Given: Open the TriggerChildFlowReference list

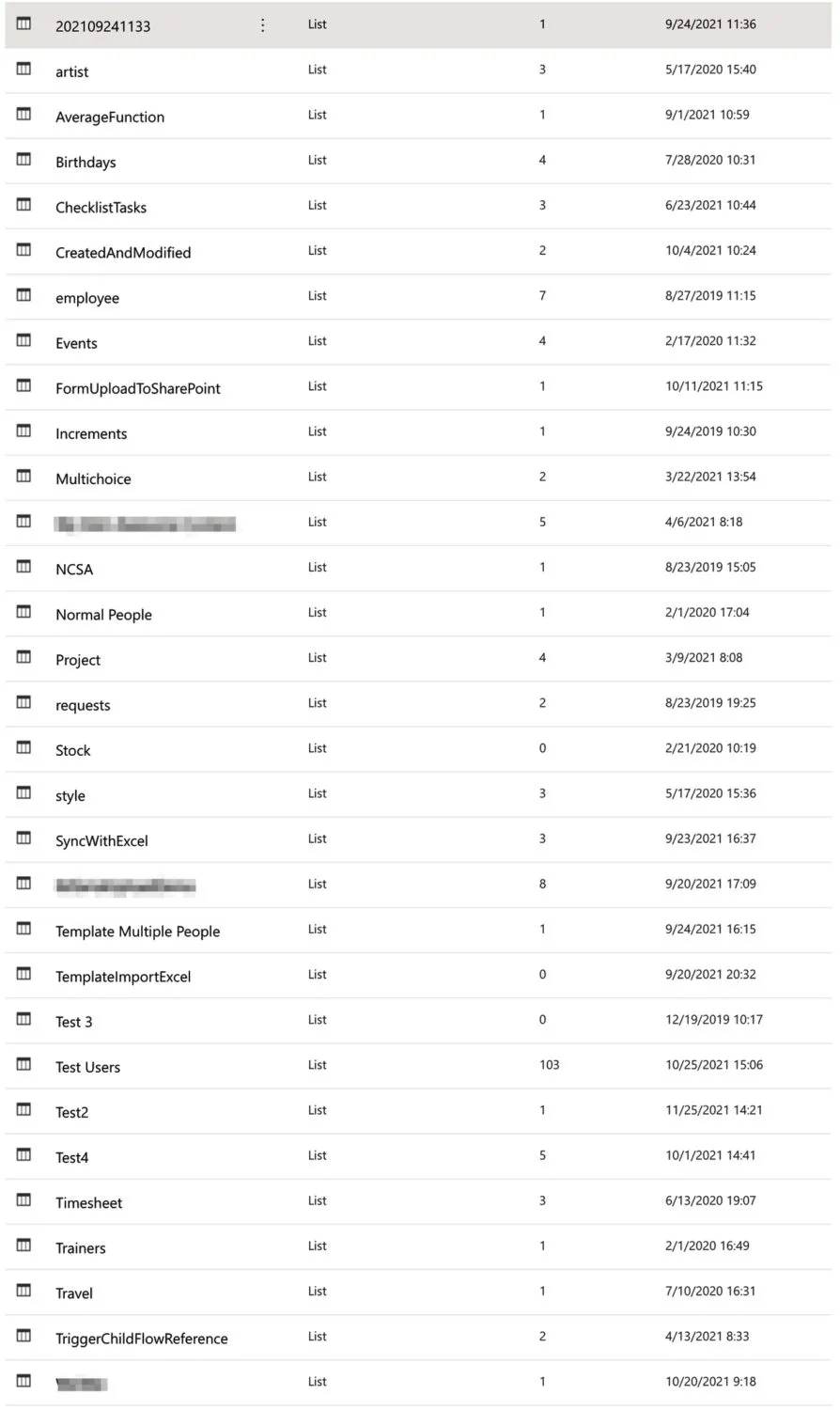Looking at the screenshot, I should (x=142, y=1339).
